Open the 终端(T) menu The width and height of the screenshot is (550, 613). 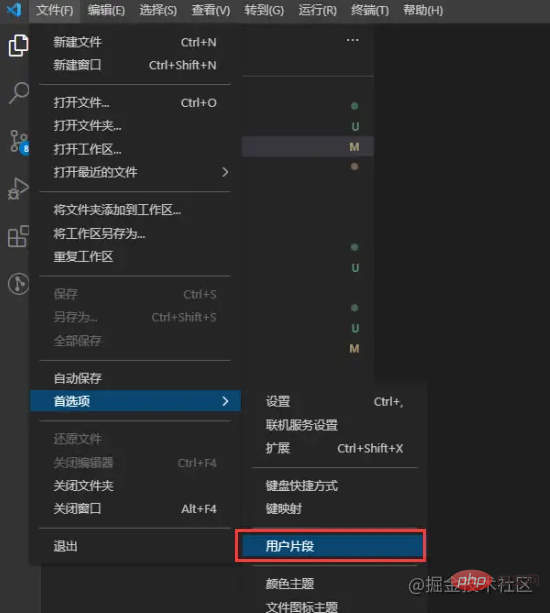[370, 10]
